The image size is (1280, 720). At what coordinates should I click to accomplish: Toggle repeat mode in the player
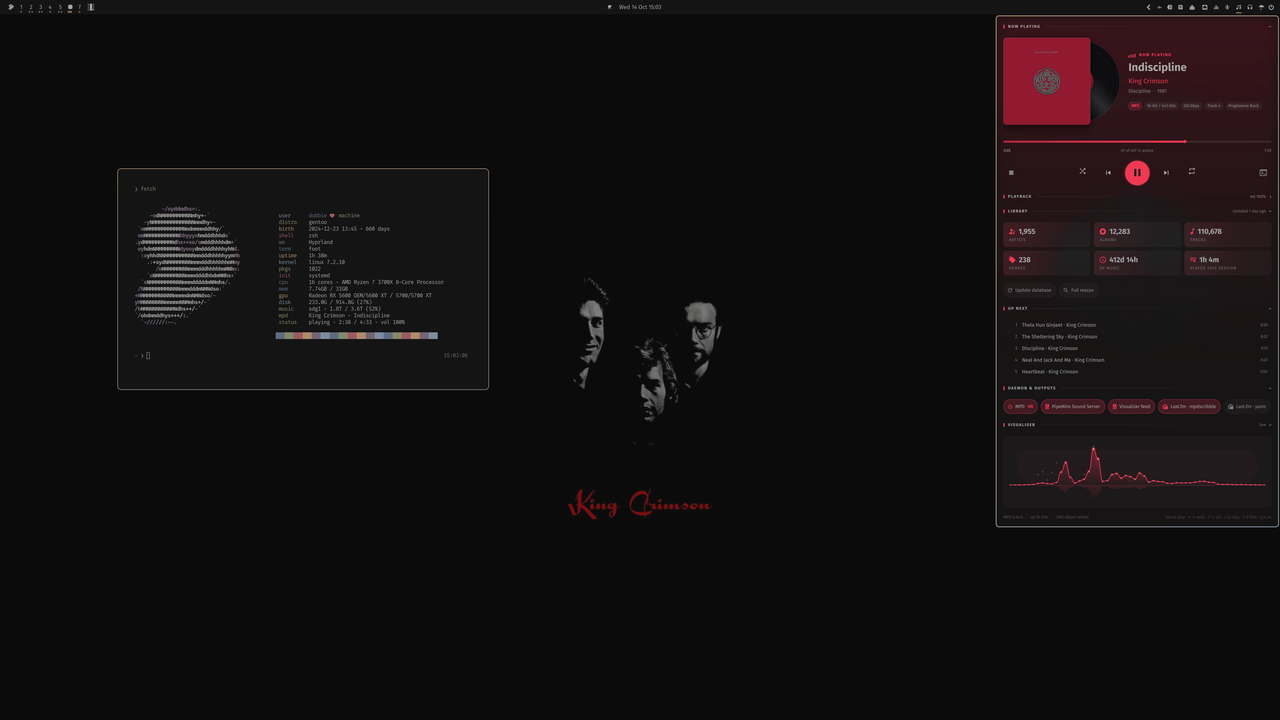click(1192, 171)
